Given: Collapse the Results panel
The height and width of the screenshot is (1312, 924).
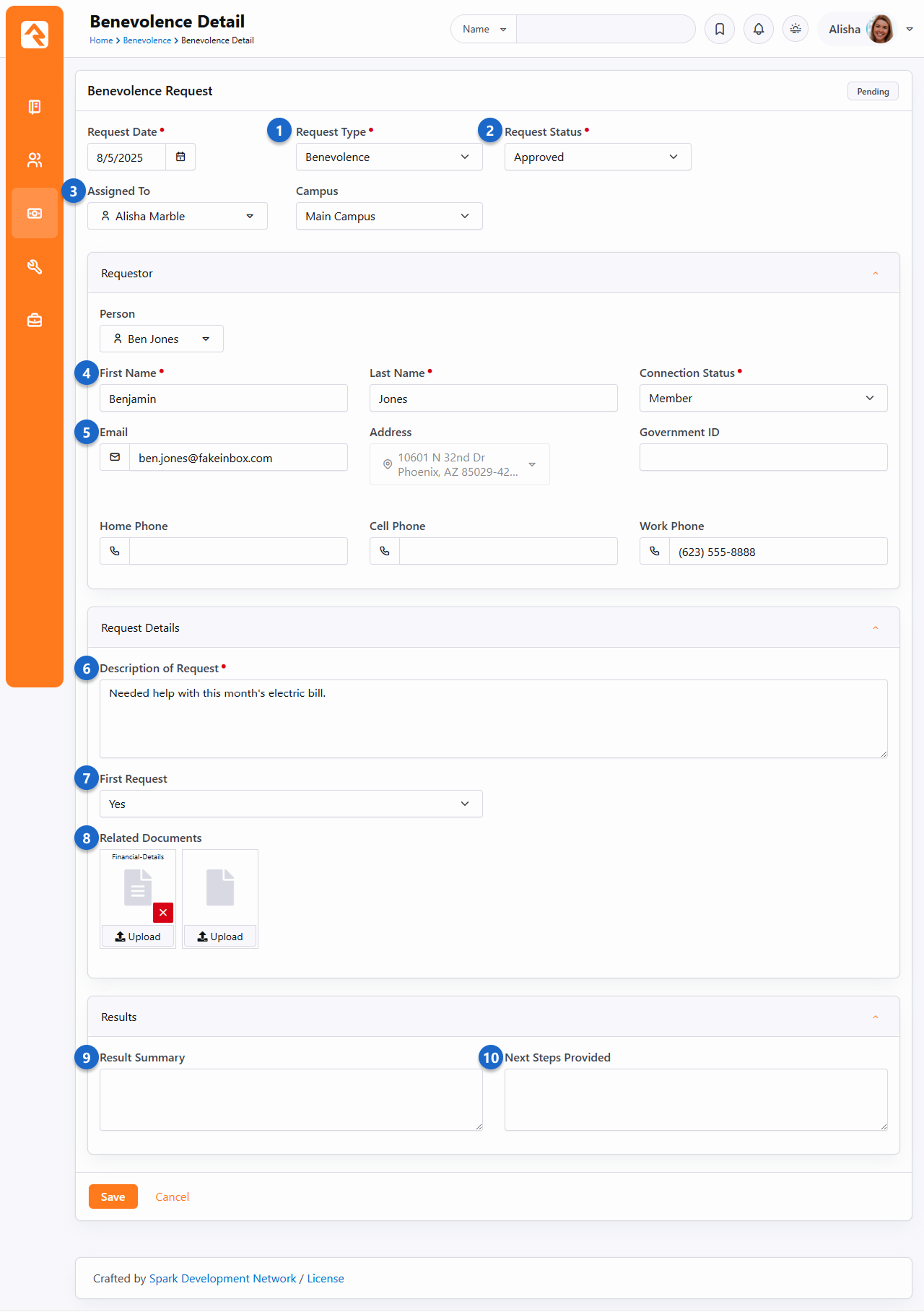Looking at the screenshot, I should (x=875, y=1017).
